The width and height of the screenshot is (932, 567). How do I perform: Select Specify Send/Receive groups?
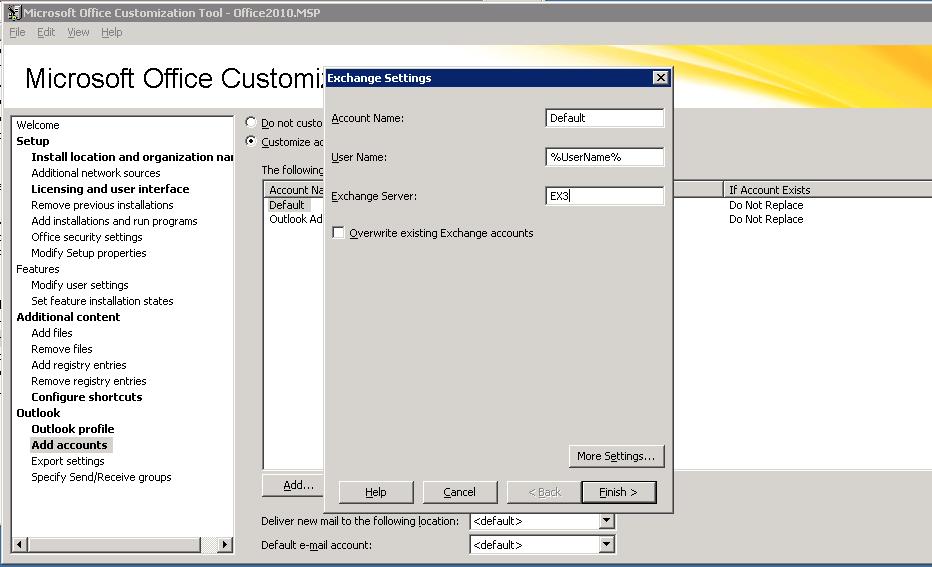[101, 477]
